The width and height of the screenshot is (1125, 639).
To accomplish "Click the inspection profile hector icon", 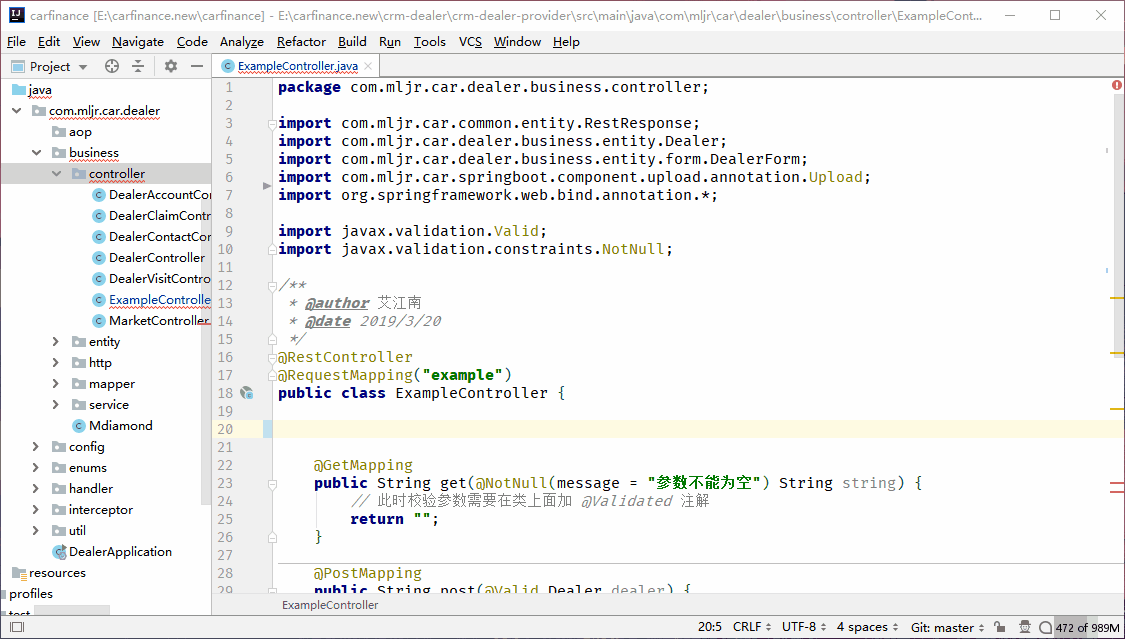I will point(1023,627).
